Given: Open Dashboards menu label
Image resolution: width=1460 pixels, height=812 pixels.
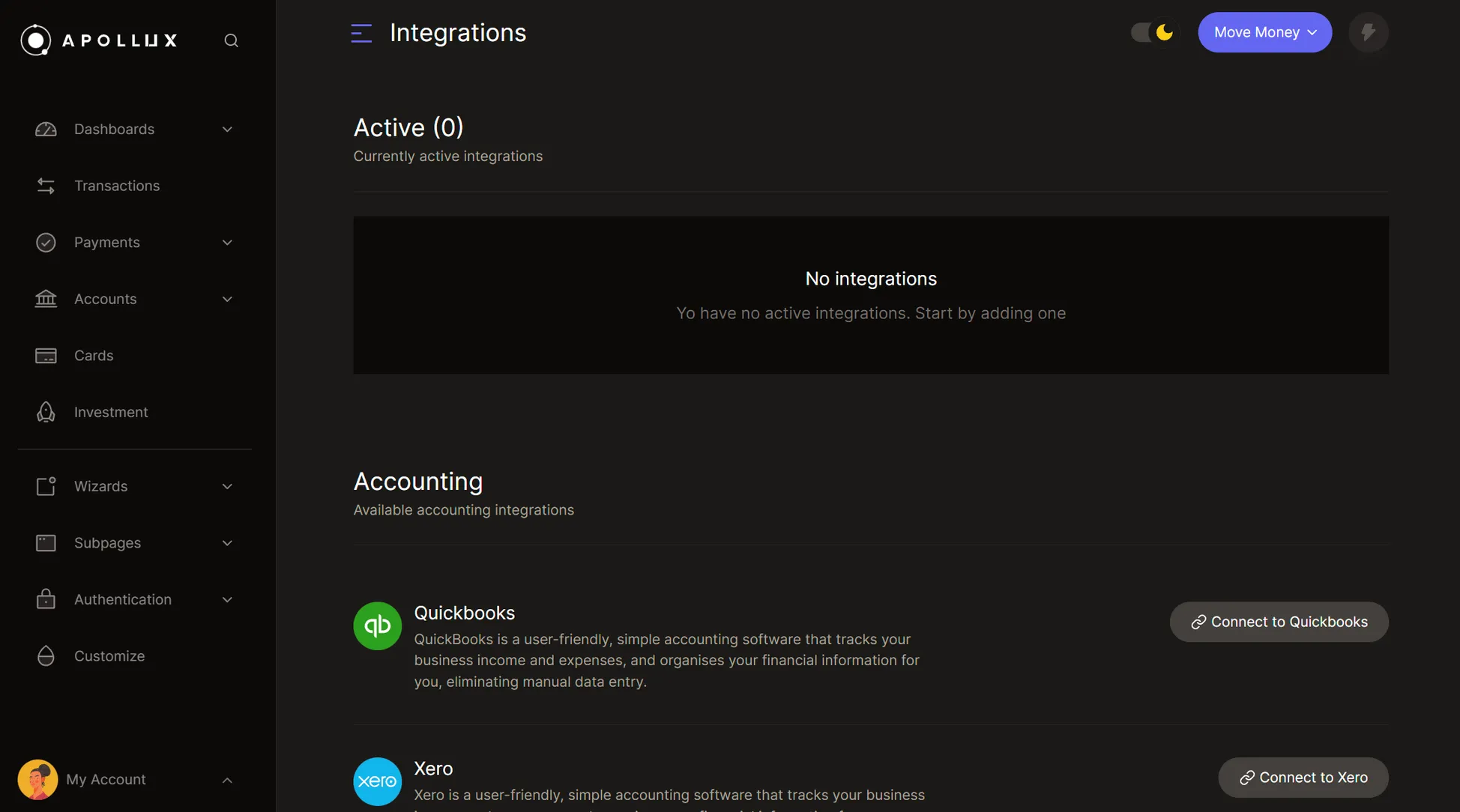Looking at the screenshot, I should click(114, 129).
